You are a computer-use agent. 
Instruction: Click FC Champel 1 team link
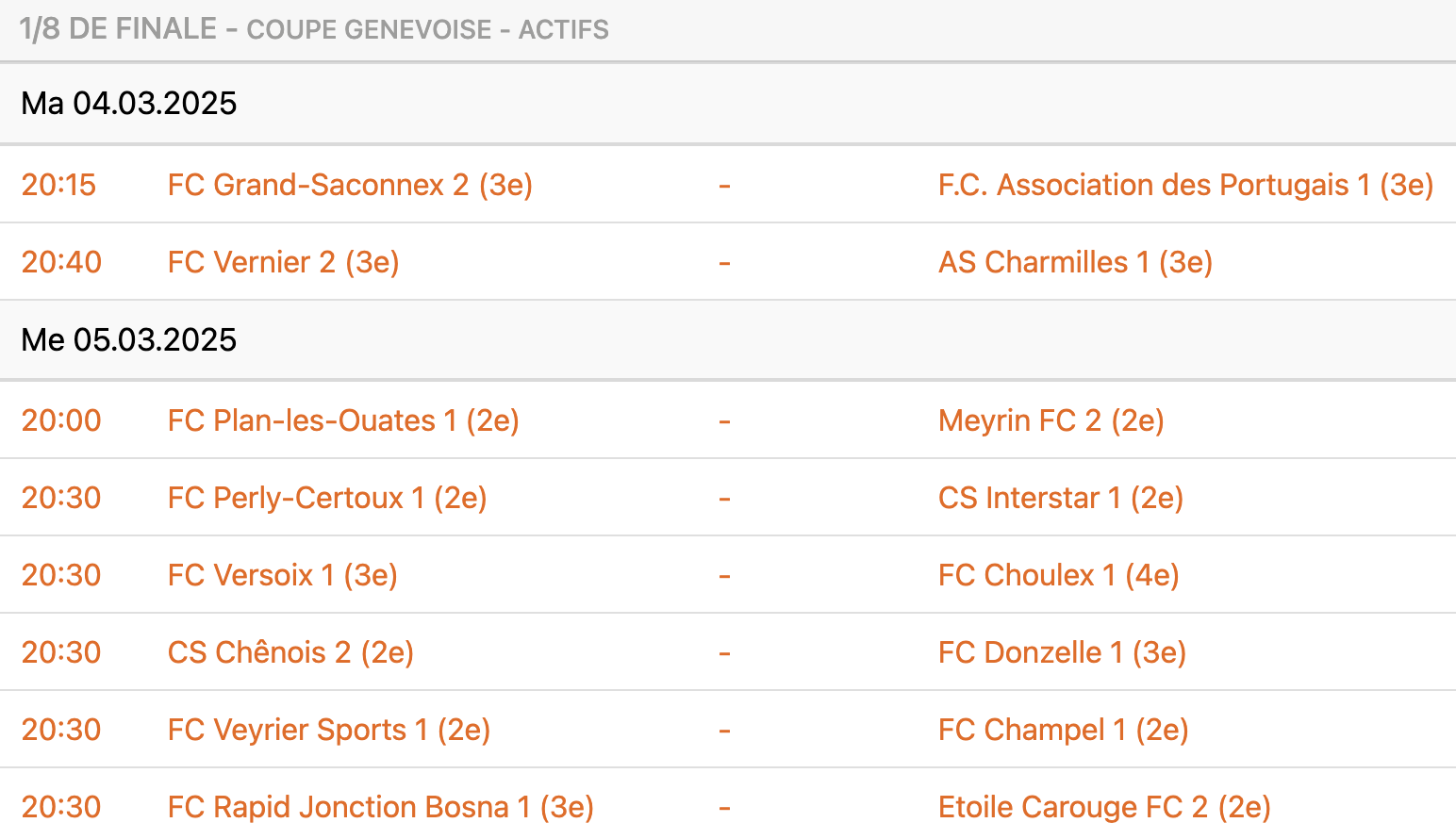(1063, 730)
